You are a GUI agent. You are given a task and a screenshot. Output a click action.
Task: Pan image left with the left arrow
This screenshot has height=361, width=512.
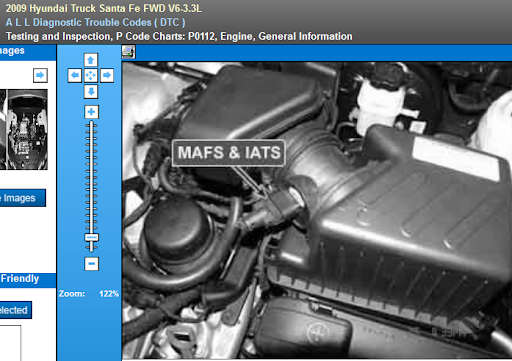(75, 75)
